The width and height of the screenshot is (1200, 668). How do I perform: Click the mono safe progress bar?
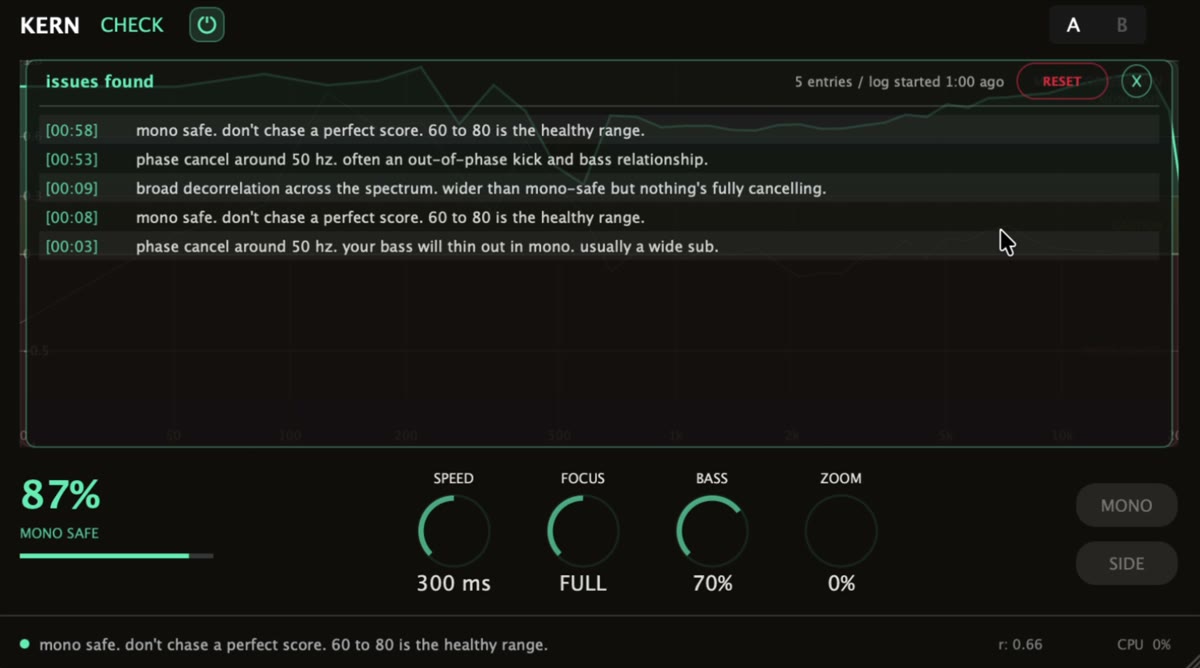pyautogui.click(x=116, y=555)
